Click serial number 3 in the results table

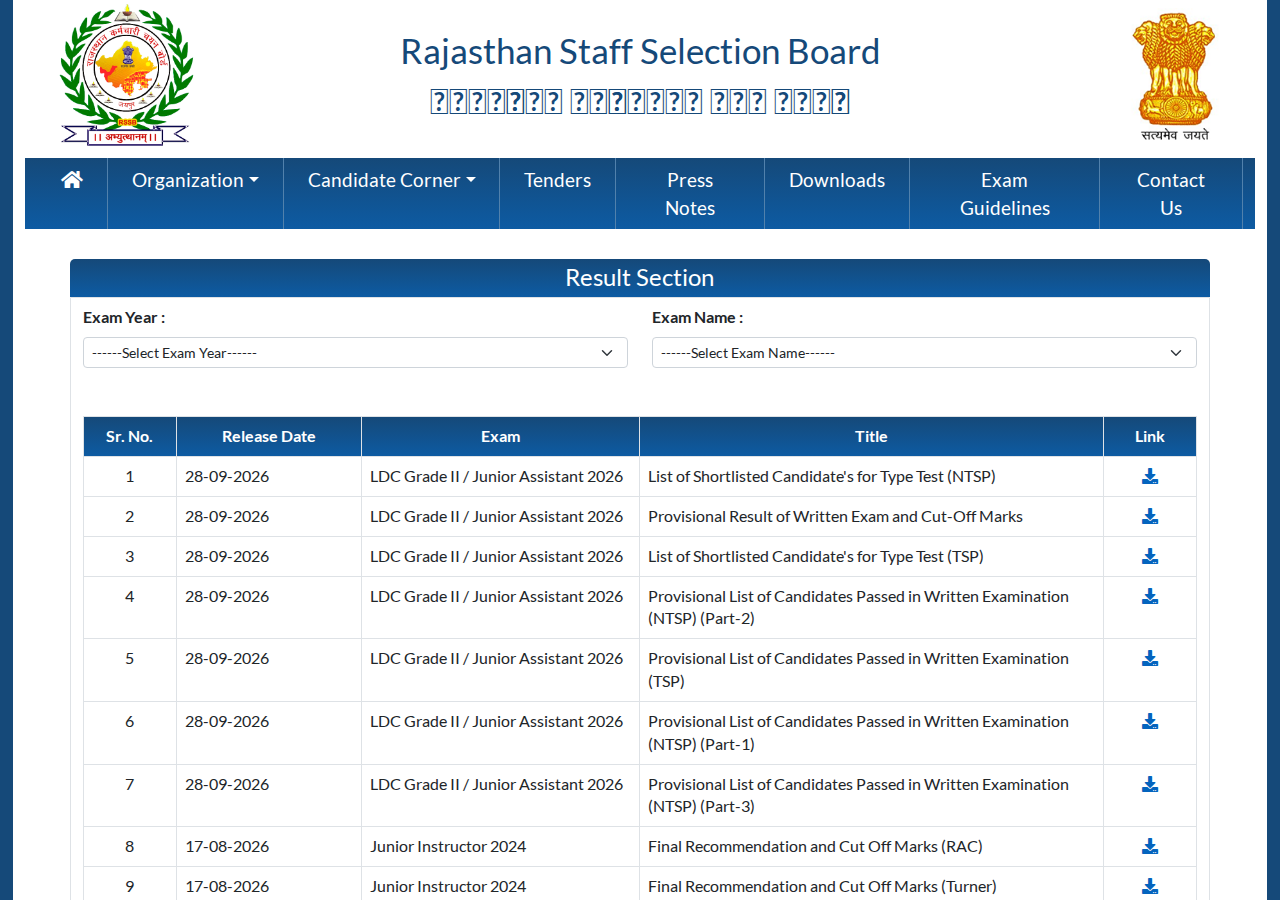[x=130, y=556]
